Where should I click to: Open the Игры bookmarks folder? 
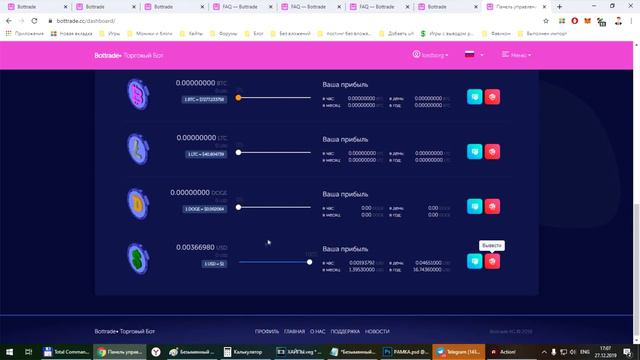[110, 33]
